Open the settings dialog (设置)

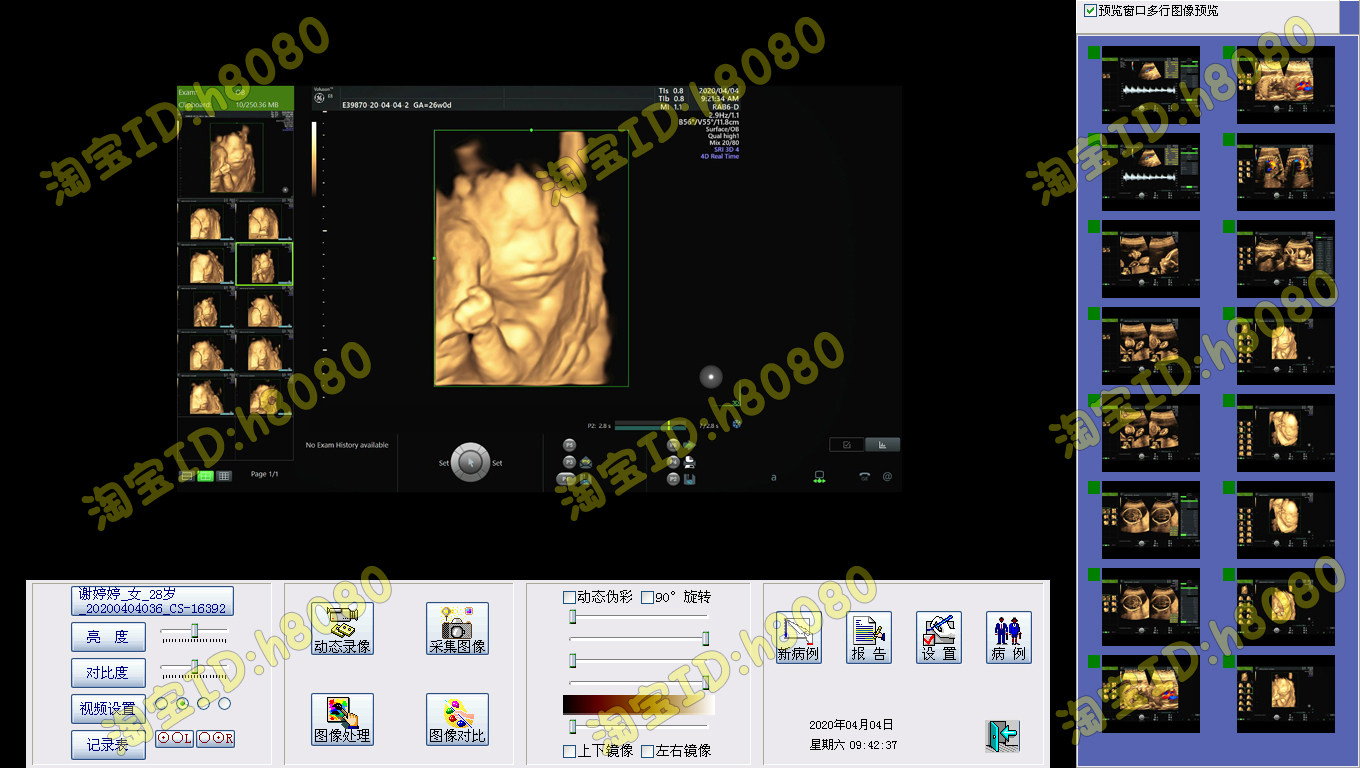pyautogui.click(x=938, y=638)
